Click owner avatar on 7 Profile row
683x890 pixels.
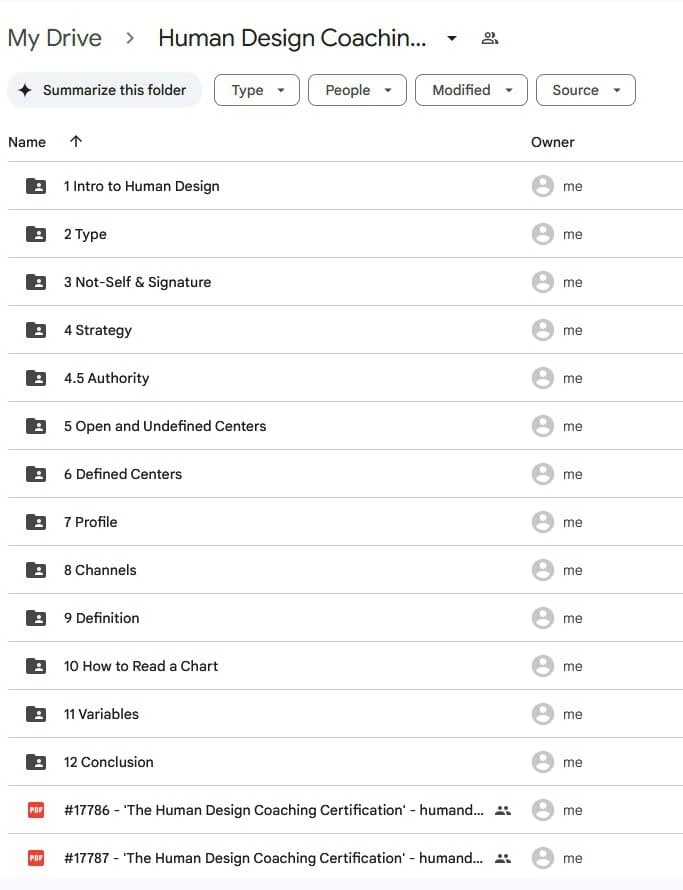(543, 522)
